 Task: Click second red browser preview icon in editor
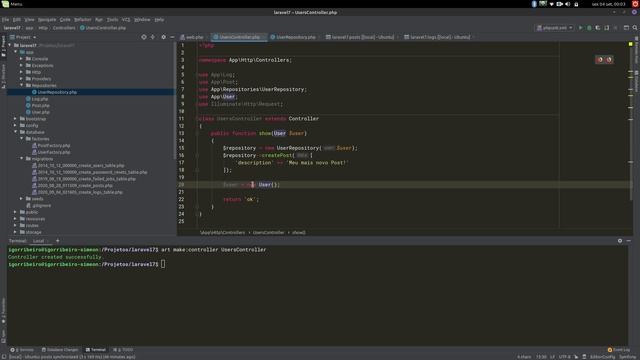[609, 60]
